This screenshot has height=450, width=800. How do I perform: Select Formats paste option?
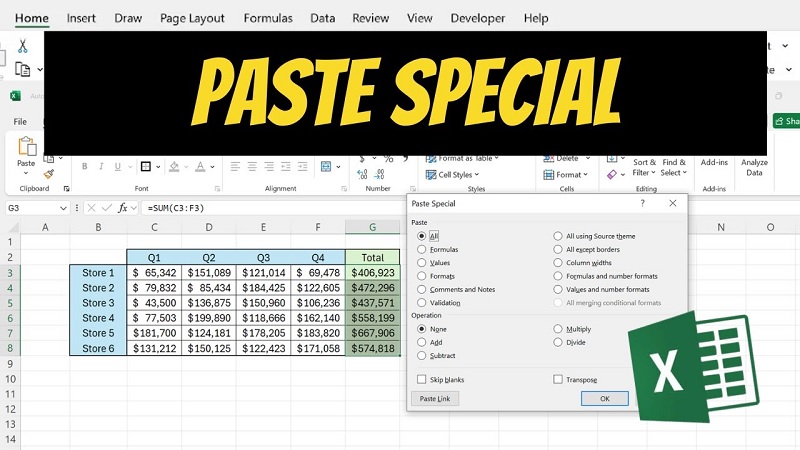coord(421,276)
